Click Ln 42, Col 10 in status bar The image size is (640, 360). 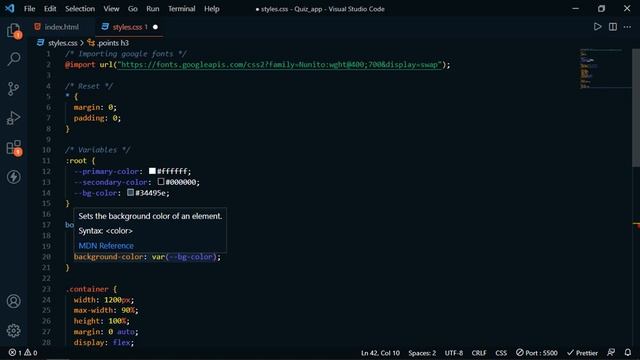(x=380, y=353)
